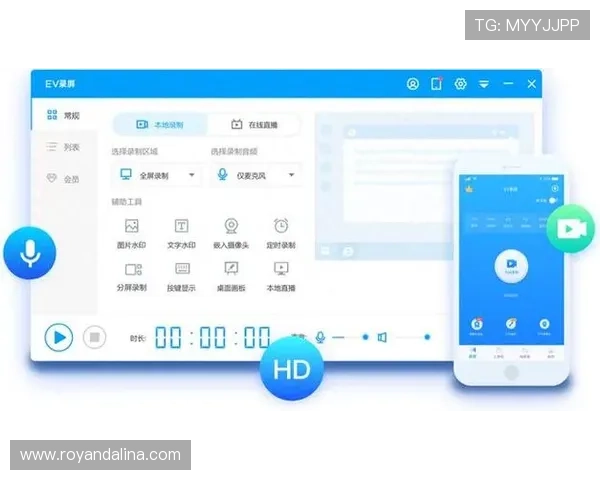The image size is (600, 480).
Task: Click the speaker volume icon in bottom bar
Action: coord(382,337)
